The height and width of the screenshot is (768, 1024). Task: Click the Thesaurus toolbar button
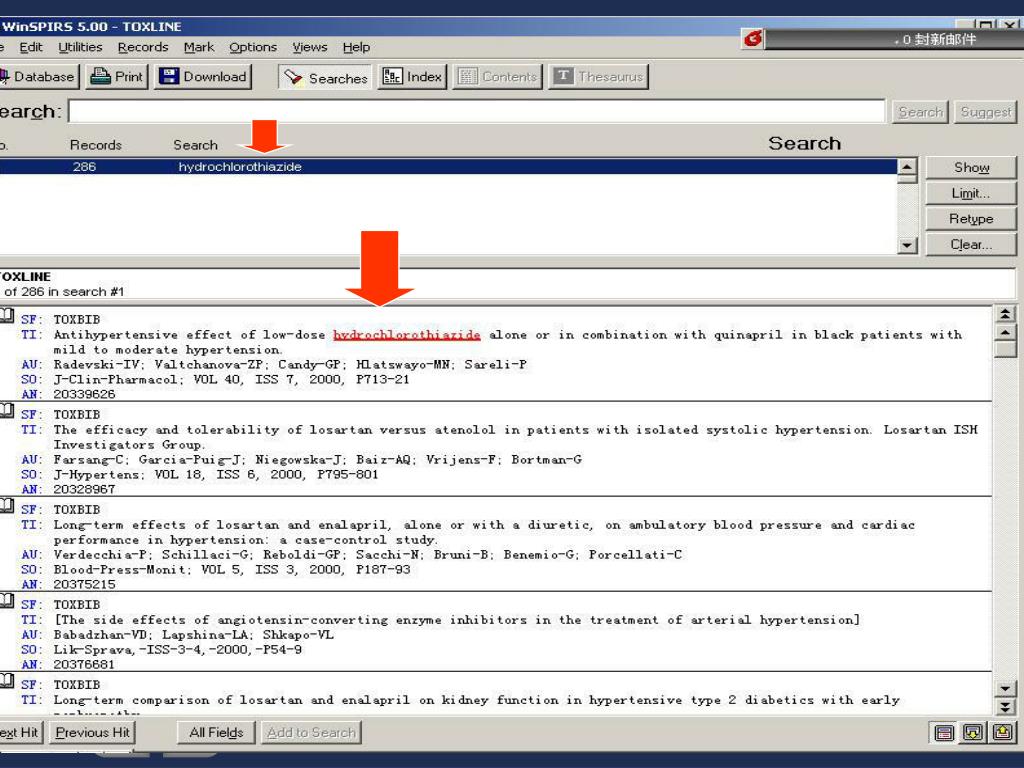(x=598, y=76)
